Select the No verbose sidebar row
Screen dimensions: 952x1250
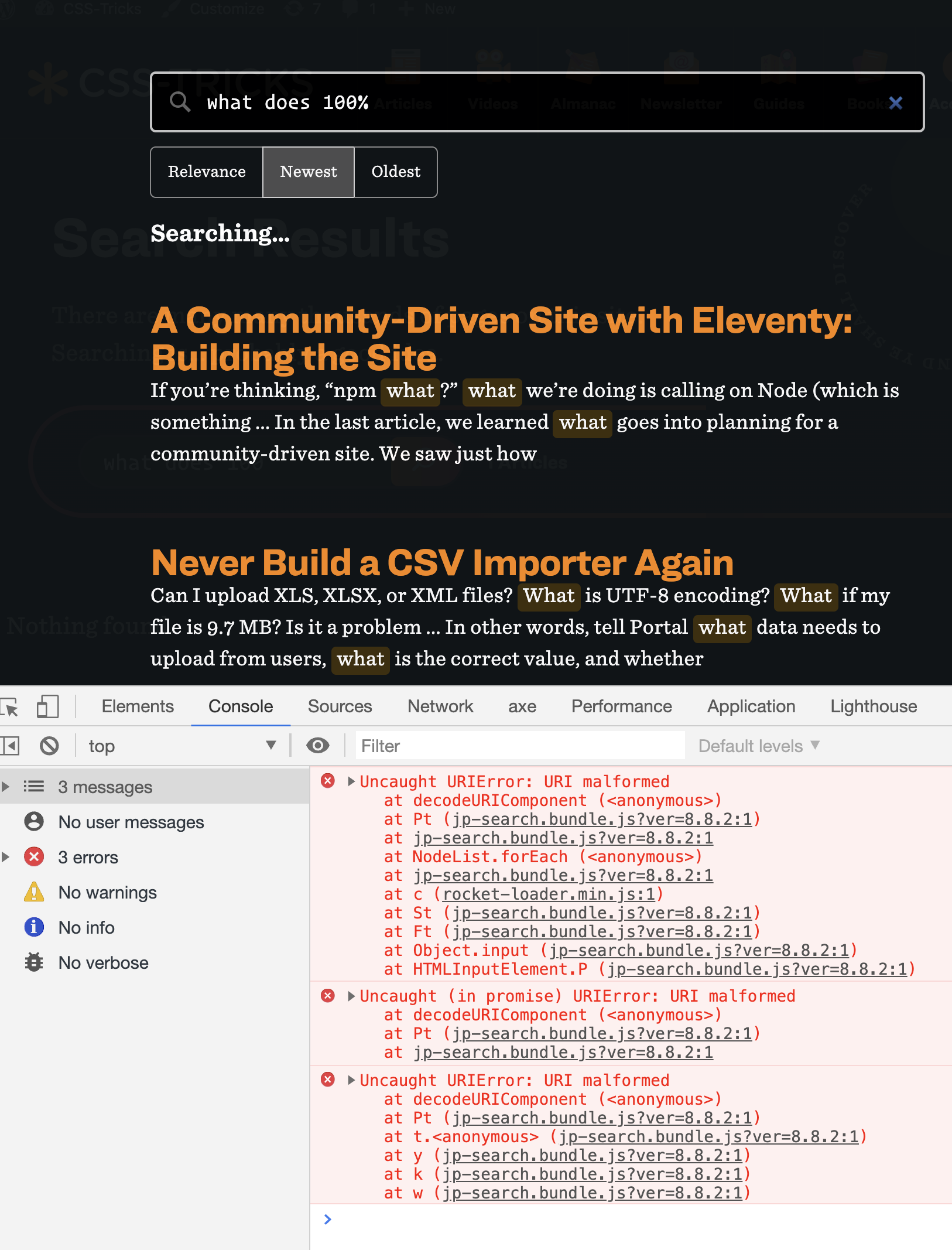pos(155,962)
